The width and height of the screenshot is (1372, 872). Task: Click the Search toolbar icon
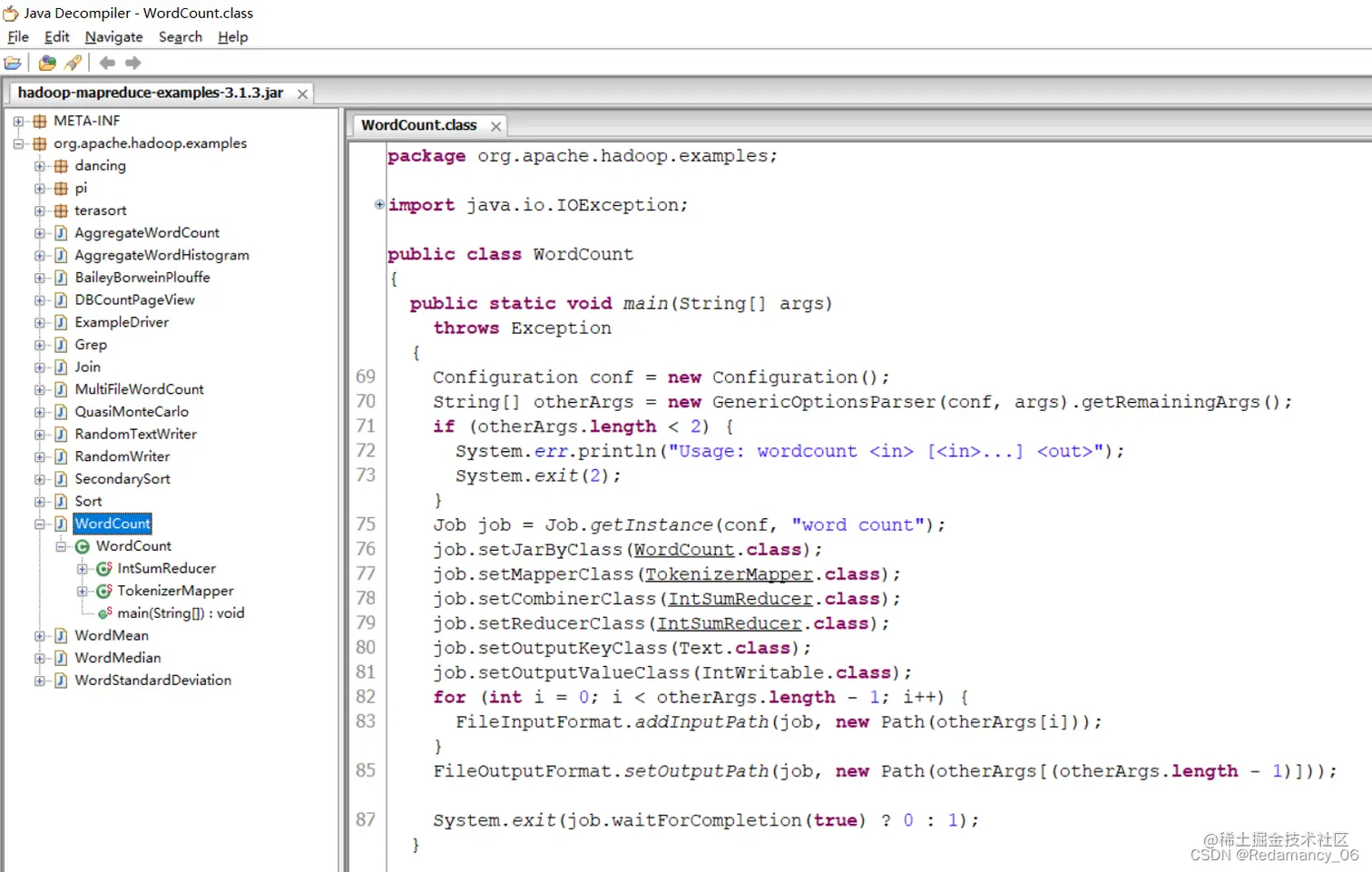(x=73, y=63)
